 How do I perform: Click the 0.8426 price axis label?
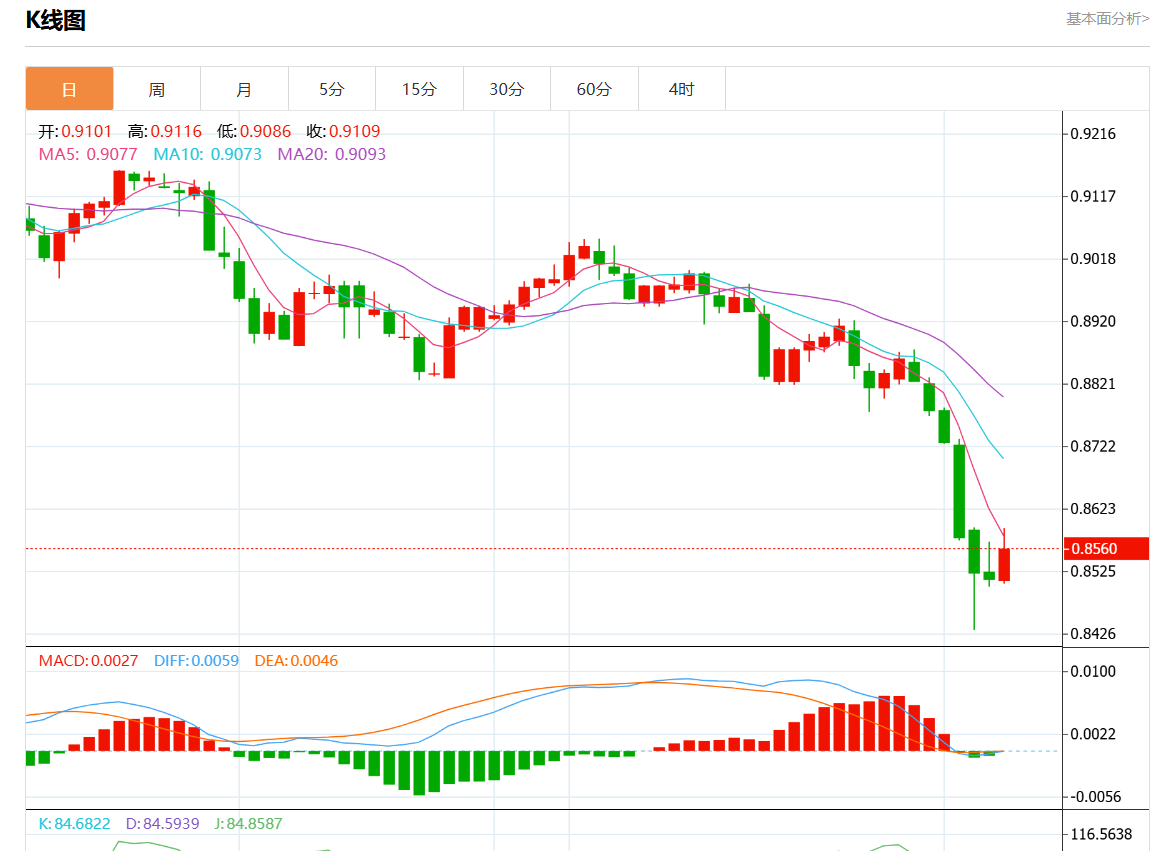pyautogui.click(x=1093, y=634)
